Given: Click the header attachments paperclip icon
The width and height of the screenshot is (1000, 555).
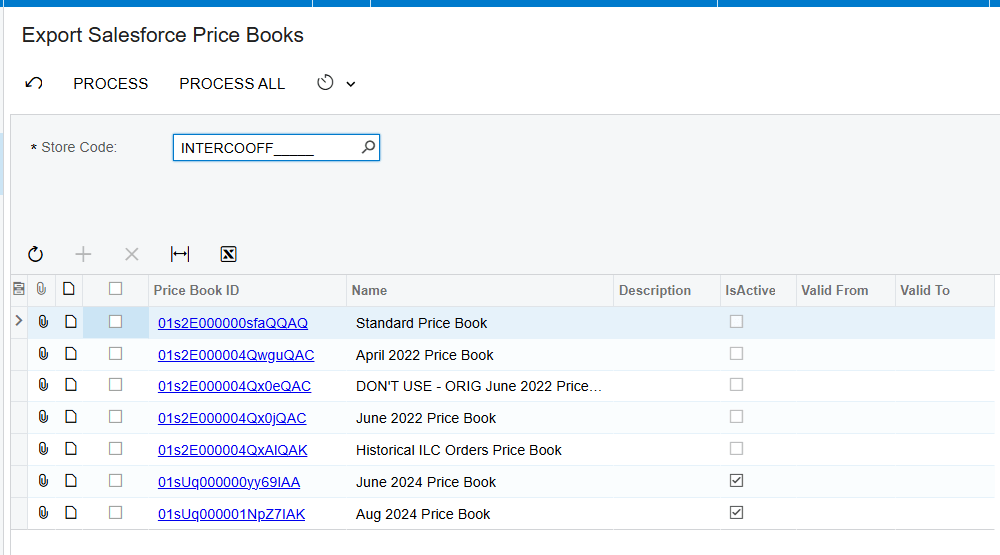Looking at the screenshot, I should tap(41, 289).
